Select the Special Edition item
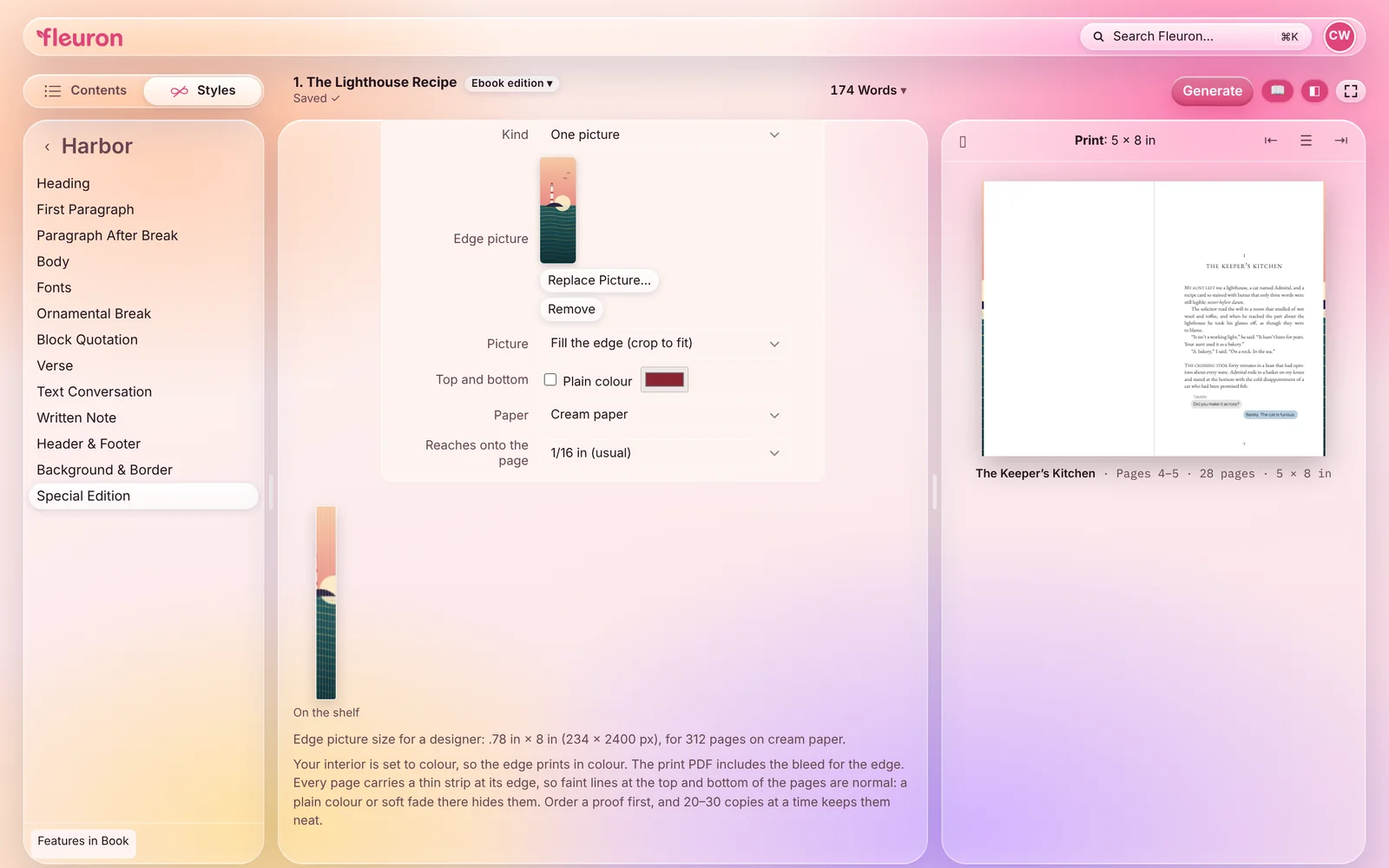 click(144, 496)
